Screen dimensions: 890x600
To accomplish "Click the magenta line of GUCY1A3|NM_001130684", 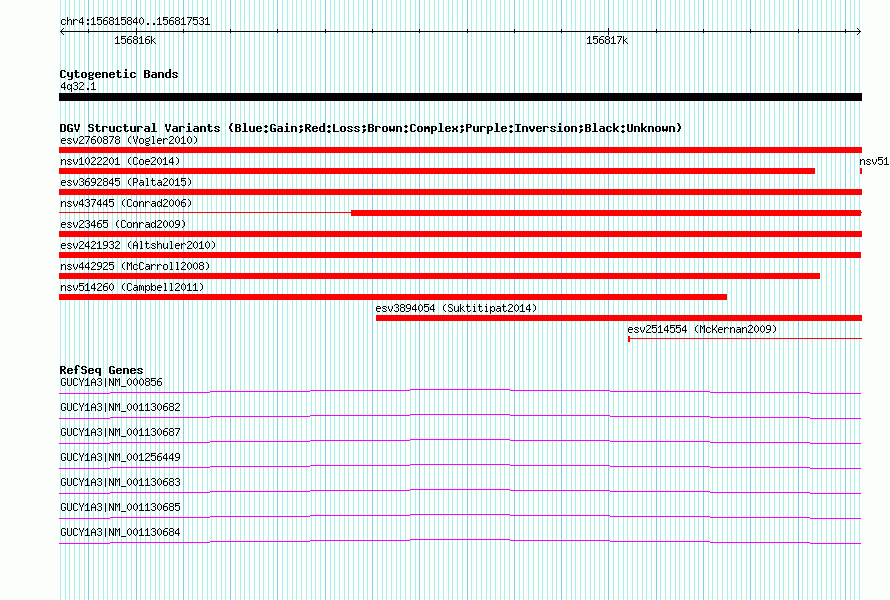I will pos(460,541).
